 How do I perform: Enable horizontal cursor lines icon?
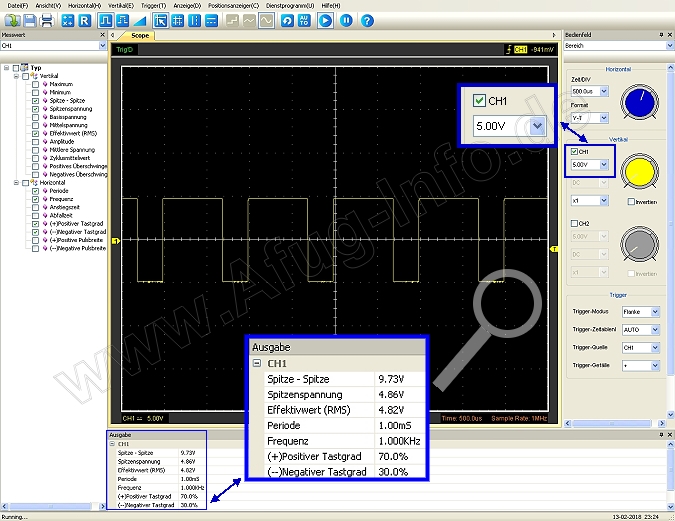[x=211, y=20]
